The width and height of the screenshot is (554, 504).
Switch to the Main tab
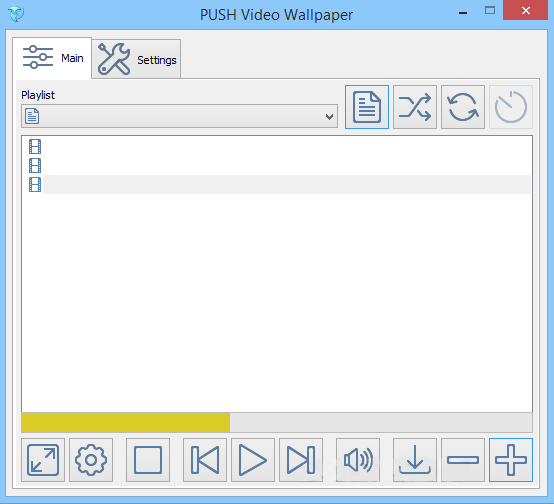(52, 58)
